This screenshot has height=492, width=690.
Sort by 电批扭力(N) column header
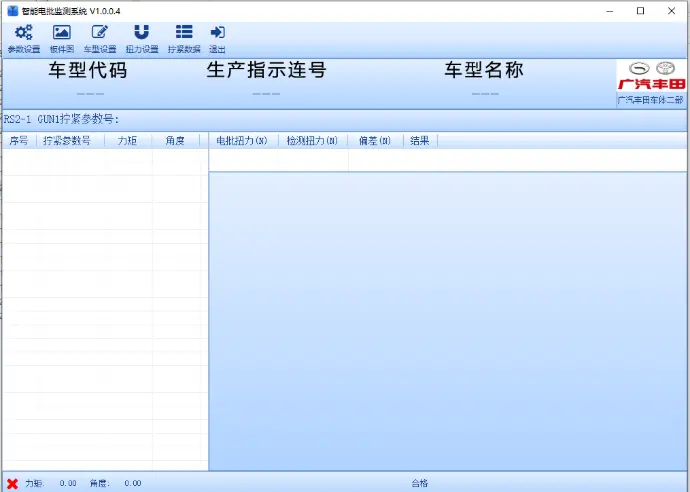242,141
